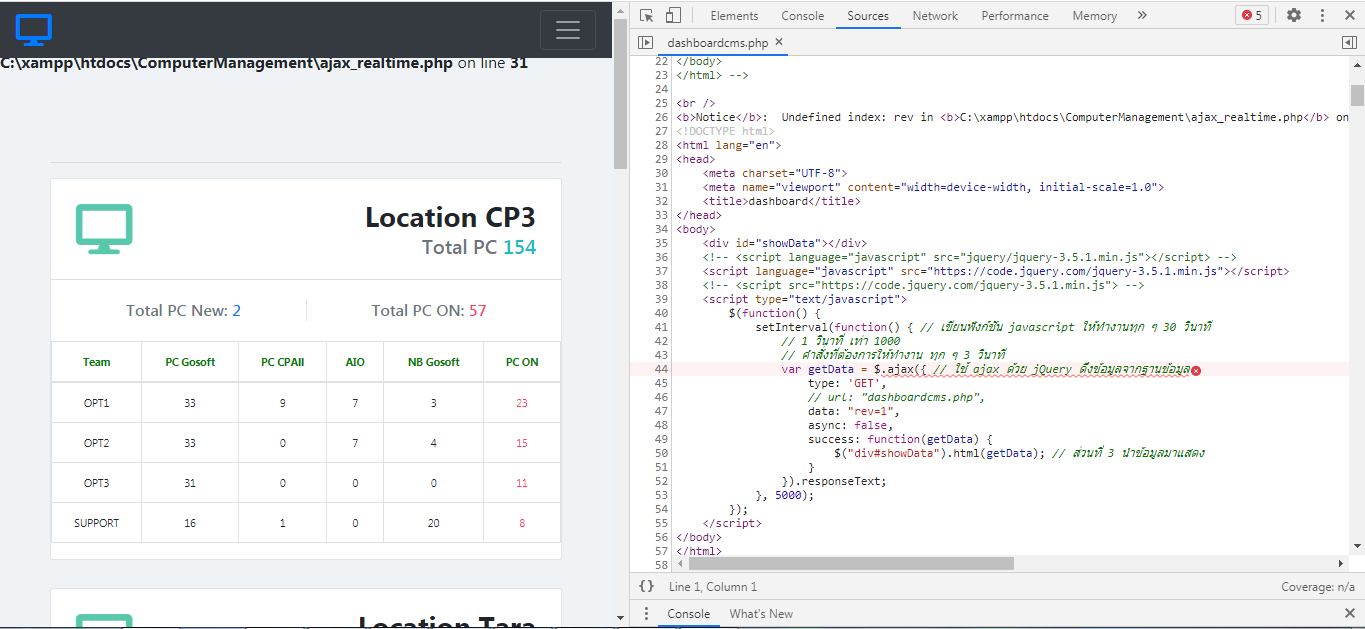Show more DevTools tabs chevron
The width and height of the screenshot is (1365, 629).
[x=1142, y=15]
